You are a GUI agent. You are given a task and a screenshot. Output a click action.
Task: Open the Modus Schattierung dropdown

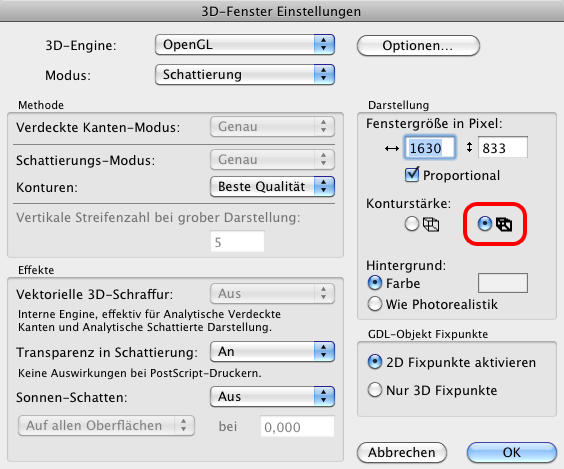tap(245, 75)
